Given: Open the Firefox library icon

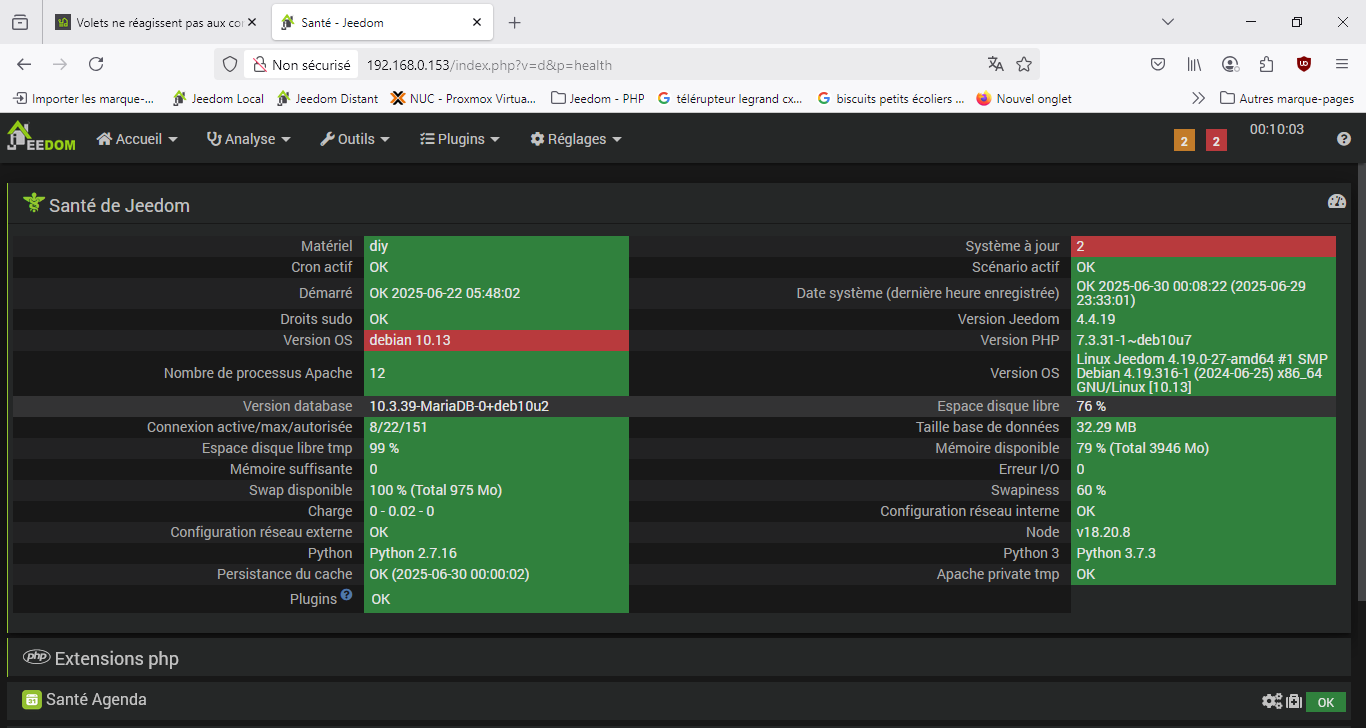Looking at the screenshot, I should point(1194,64).
